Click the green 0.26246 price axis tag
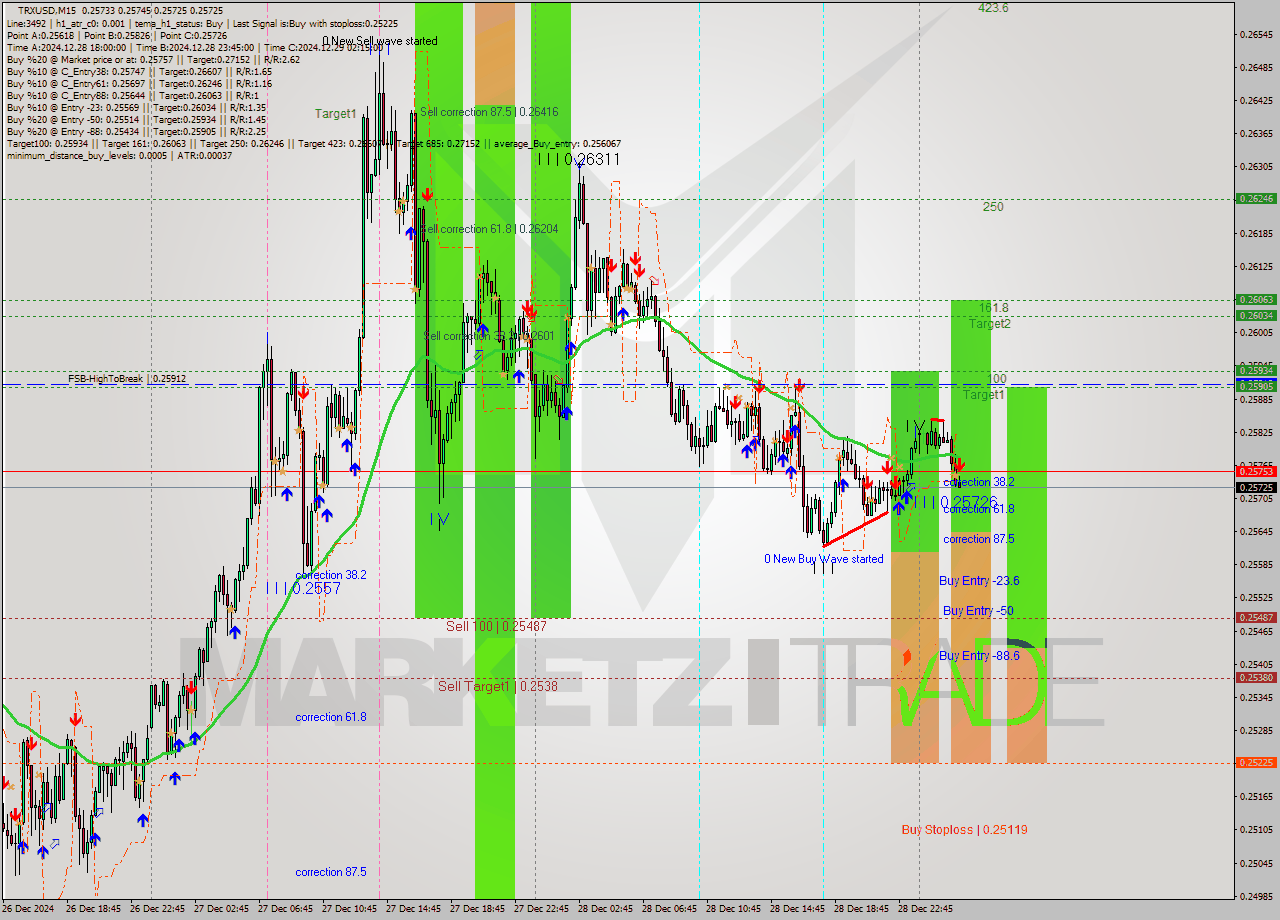Screen dimensions: 1280x920 click(1256, 199)
